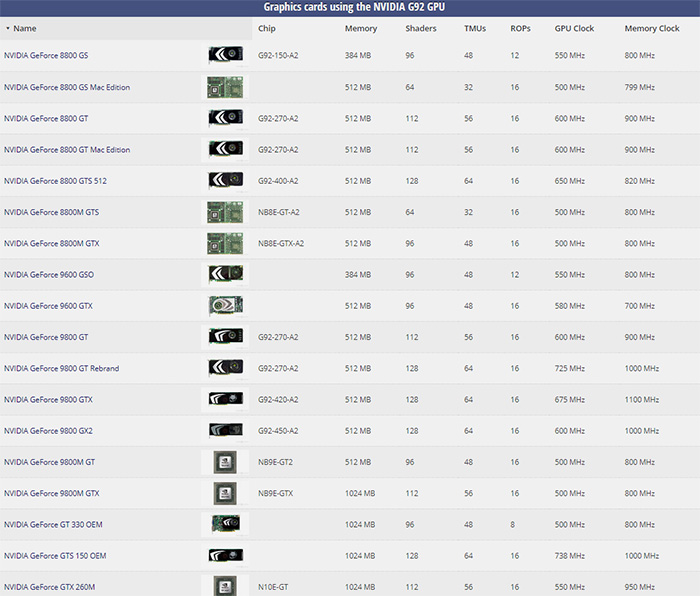Click the 8800 GS Mac Edition board thumbnail
The width and height of the screenshot is (700, 596).
click(225, 87)
